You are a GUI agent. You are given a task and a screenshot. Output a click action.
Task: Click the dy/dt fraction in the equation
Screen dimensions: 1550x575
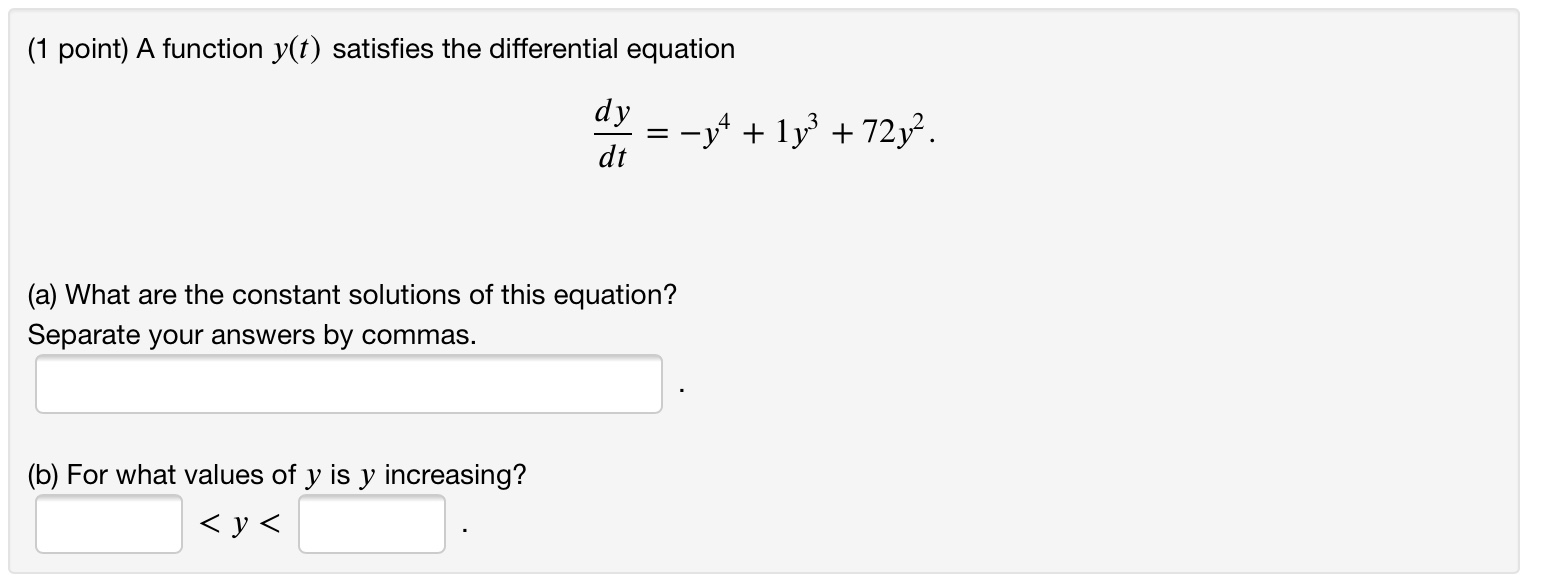(612, 136)
